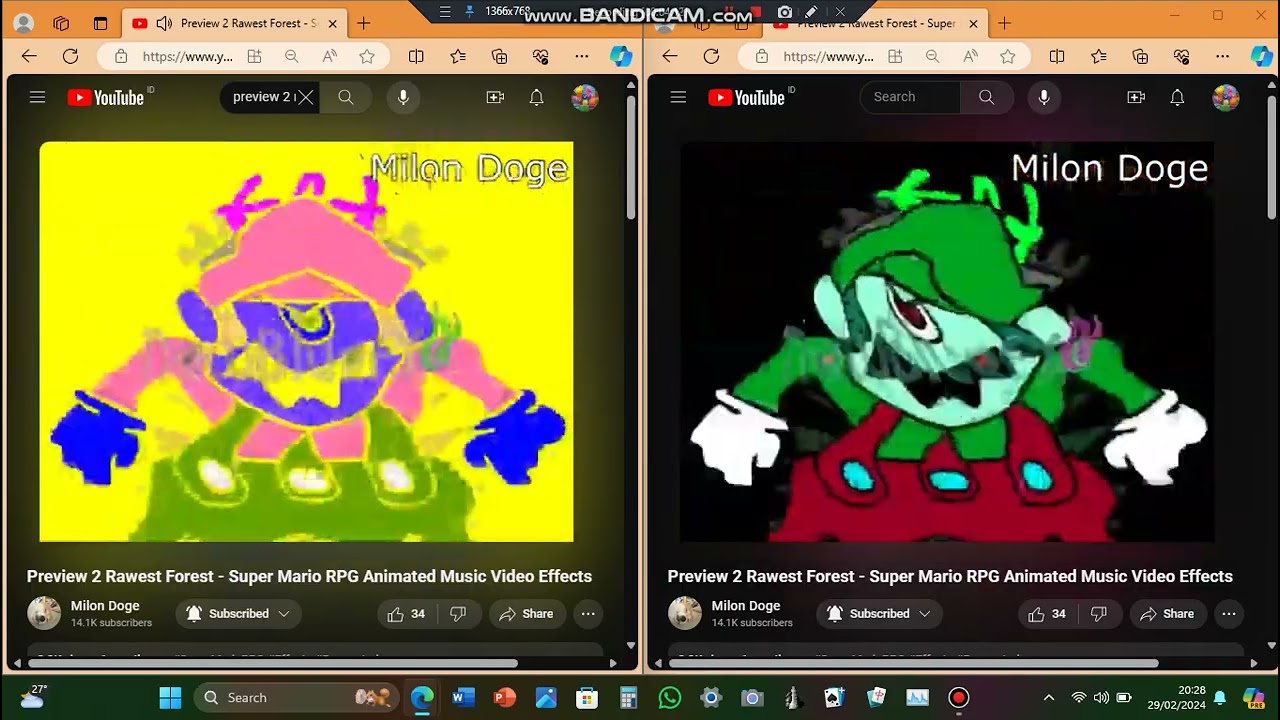
Task: Open Copilot in left browser window
Action: (x=621, y=57)
